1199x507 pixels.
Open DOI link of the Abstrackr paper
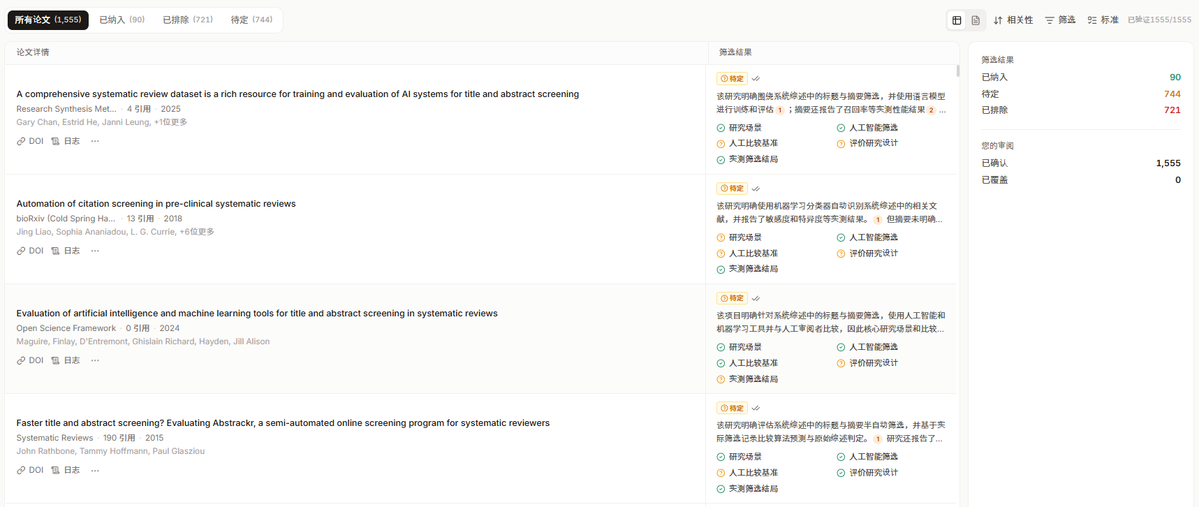pos(31,470)
